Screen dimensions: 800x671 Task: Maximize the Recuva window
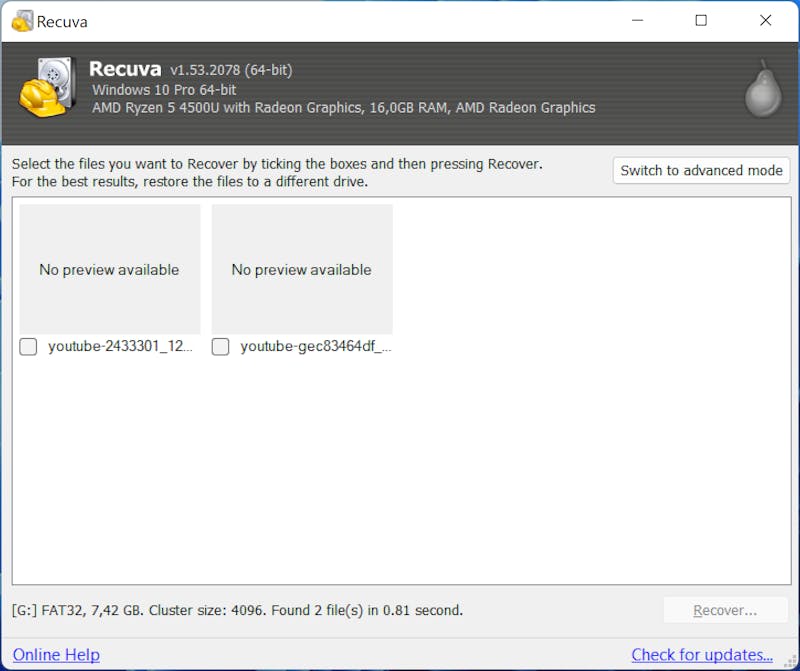pyautogui.click(x=701, y=20)
